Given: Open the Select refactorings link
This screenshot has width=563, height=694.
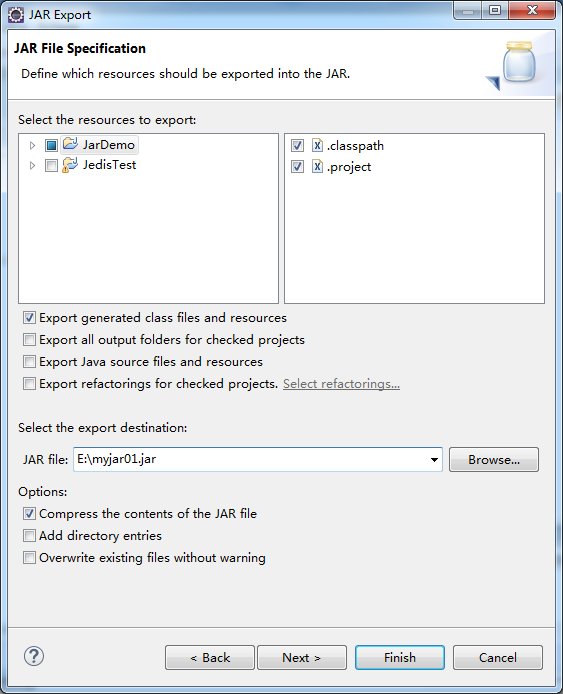Looking at the screenshot, I should point(341,384).
